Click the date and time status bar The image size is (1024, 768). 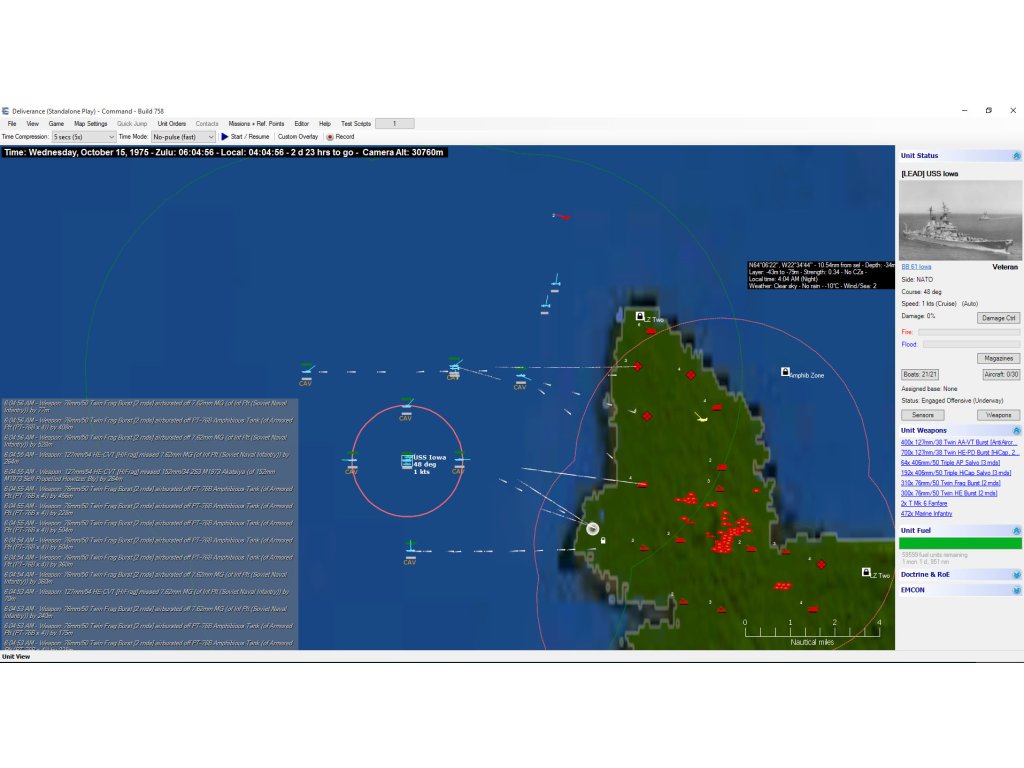click(224, 152)
